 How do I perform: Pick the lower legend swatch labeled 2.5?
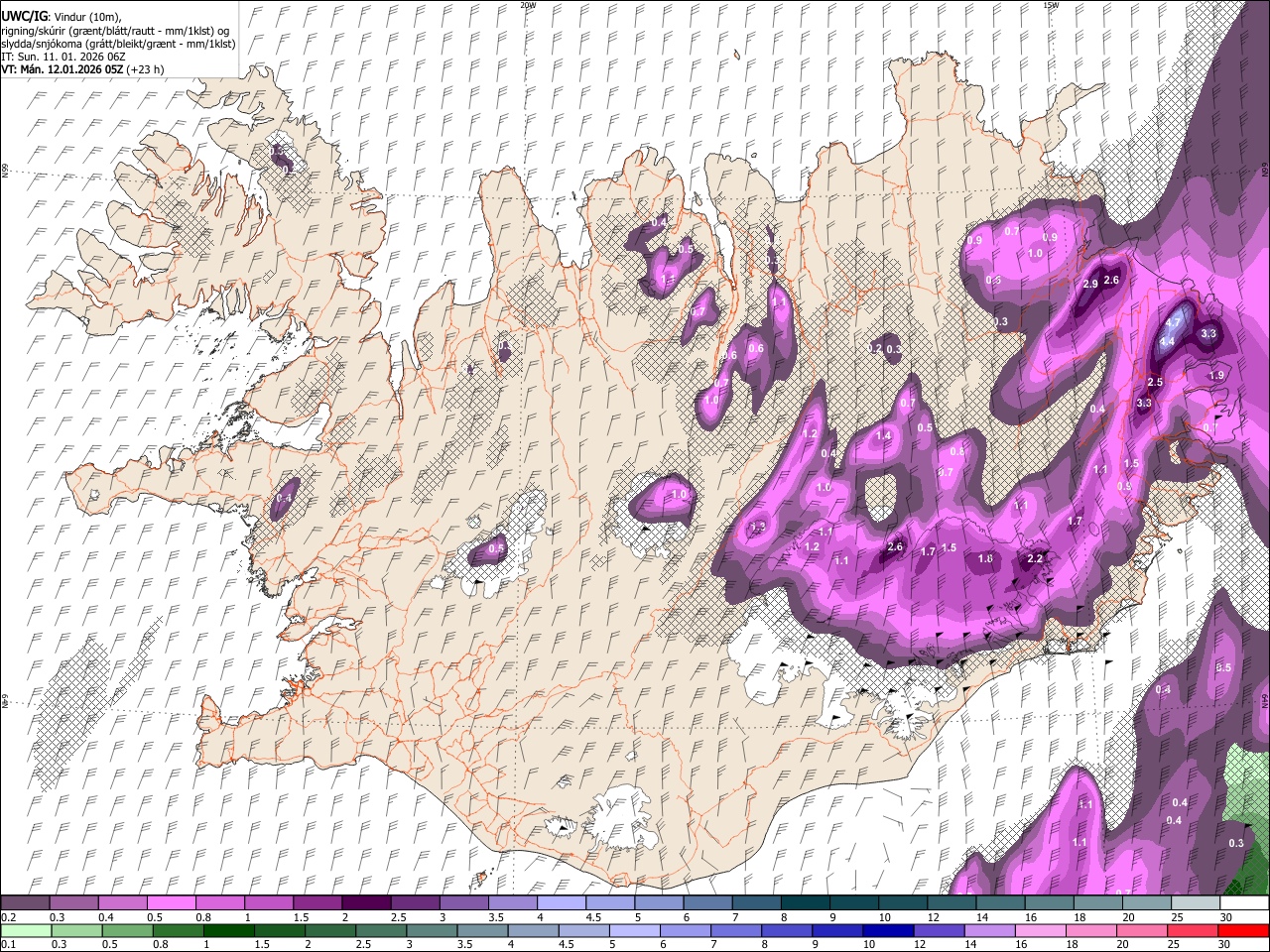(x=381, y=930)
